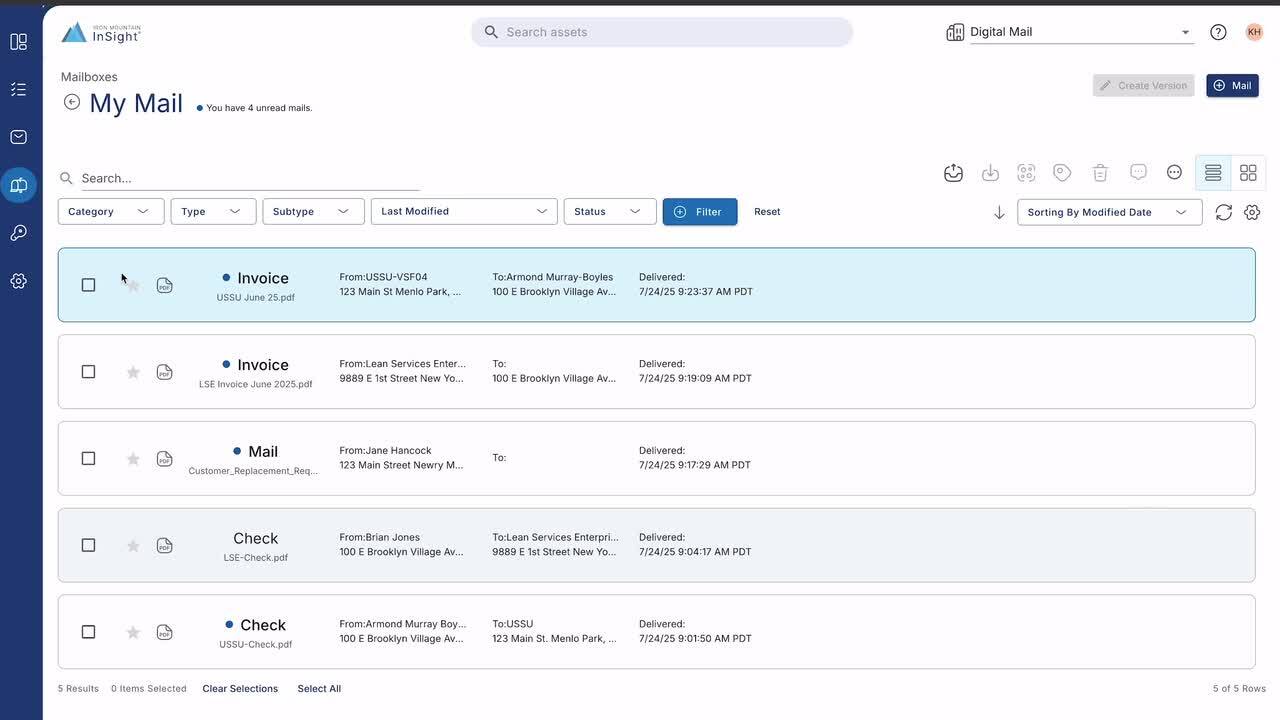
Task: Open the comment bubble icon
Action: (1138, 172)
